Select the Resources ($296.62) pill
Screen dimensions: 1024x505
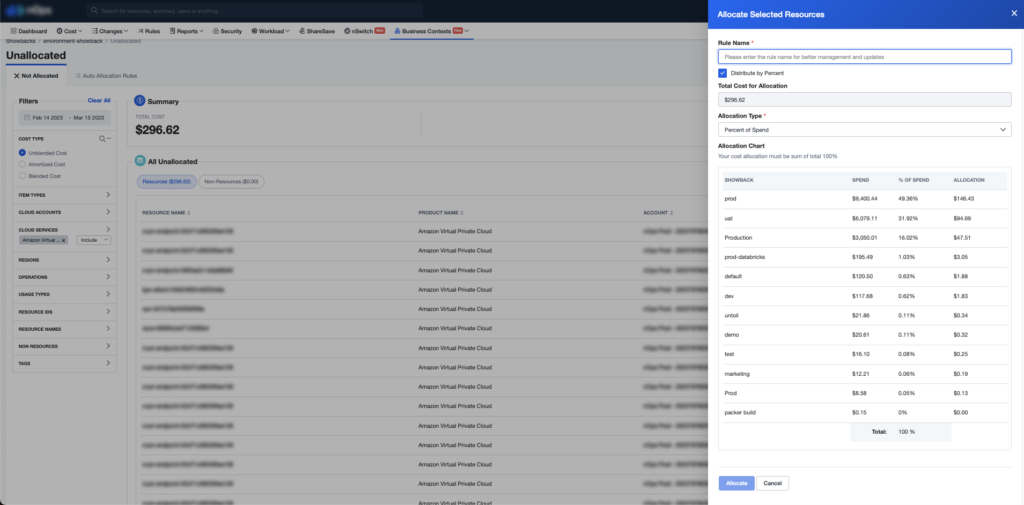[x=166, y=181]
